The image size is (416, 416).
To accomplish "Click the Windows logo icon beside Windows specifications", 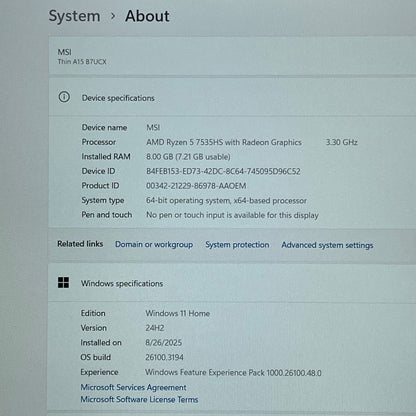I will (x=63, y=282).
